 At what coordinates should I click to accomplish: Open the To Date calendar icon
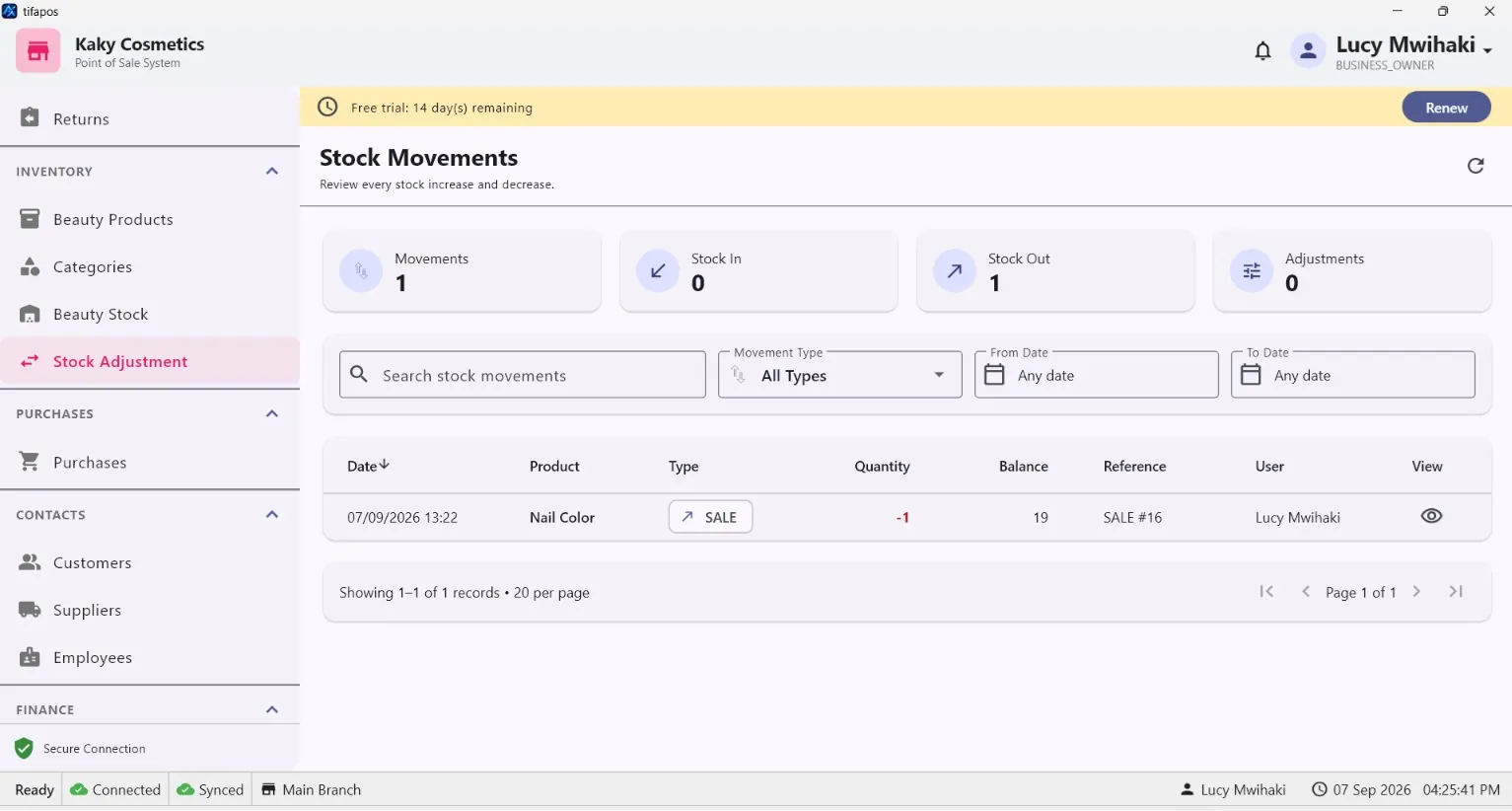click(x=1251, y=375)
